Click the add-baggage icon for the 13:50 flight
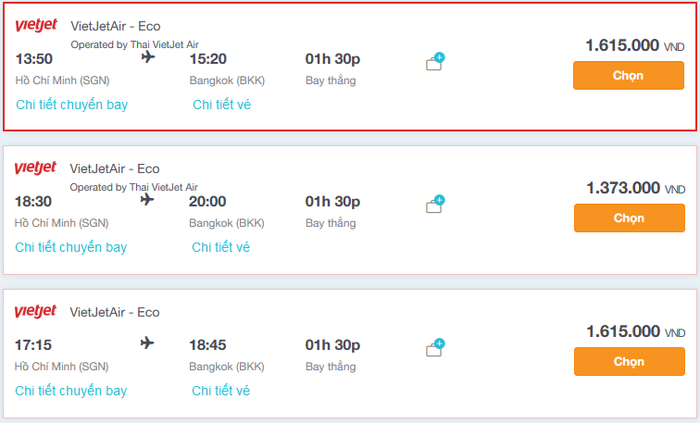Screen dimensions: 700x423 click(x=435, y=62)
